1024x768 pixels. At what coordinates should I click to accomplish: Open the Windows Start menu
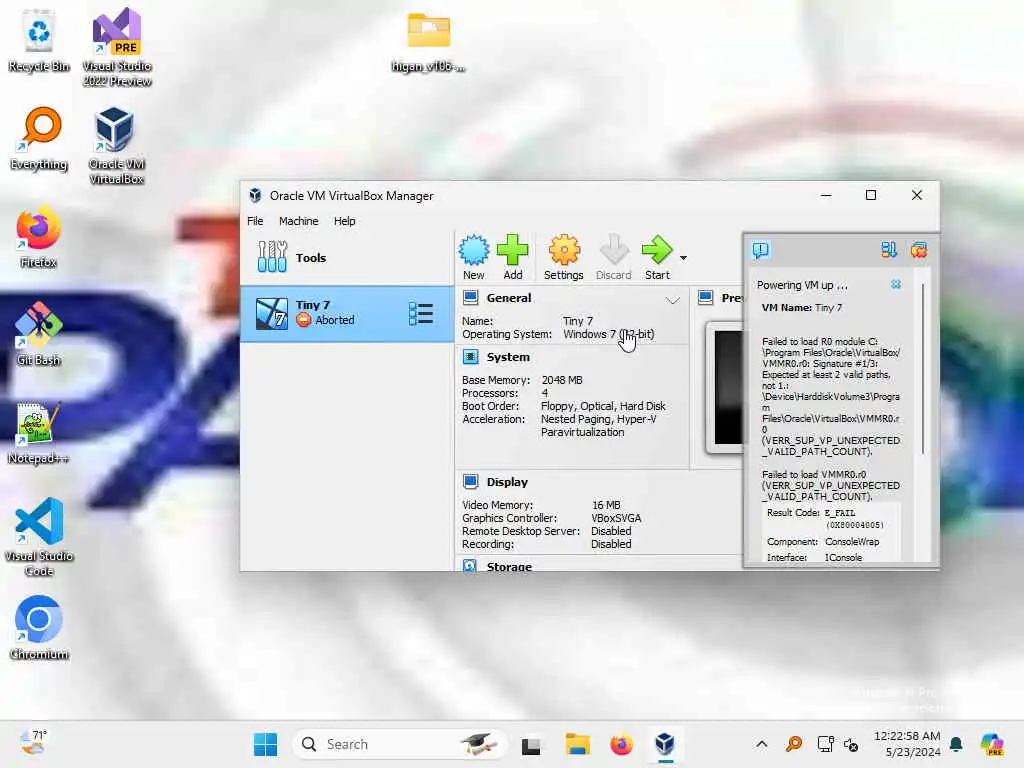click(265, 744)
